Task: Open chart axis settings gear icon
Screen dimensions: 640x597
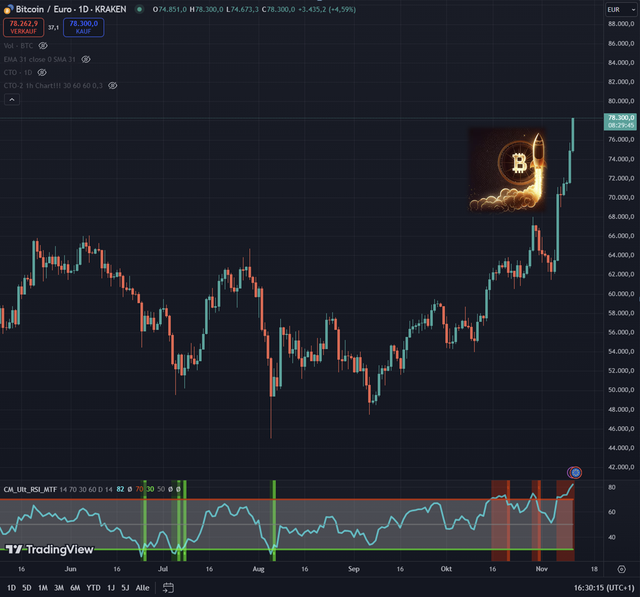Action: (621, 569)
